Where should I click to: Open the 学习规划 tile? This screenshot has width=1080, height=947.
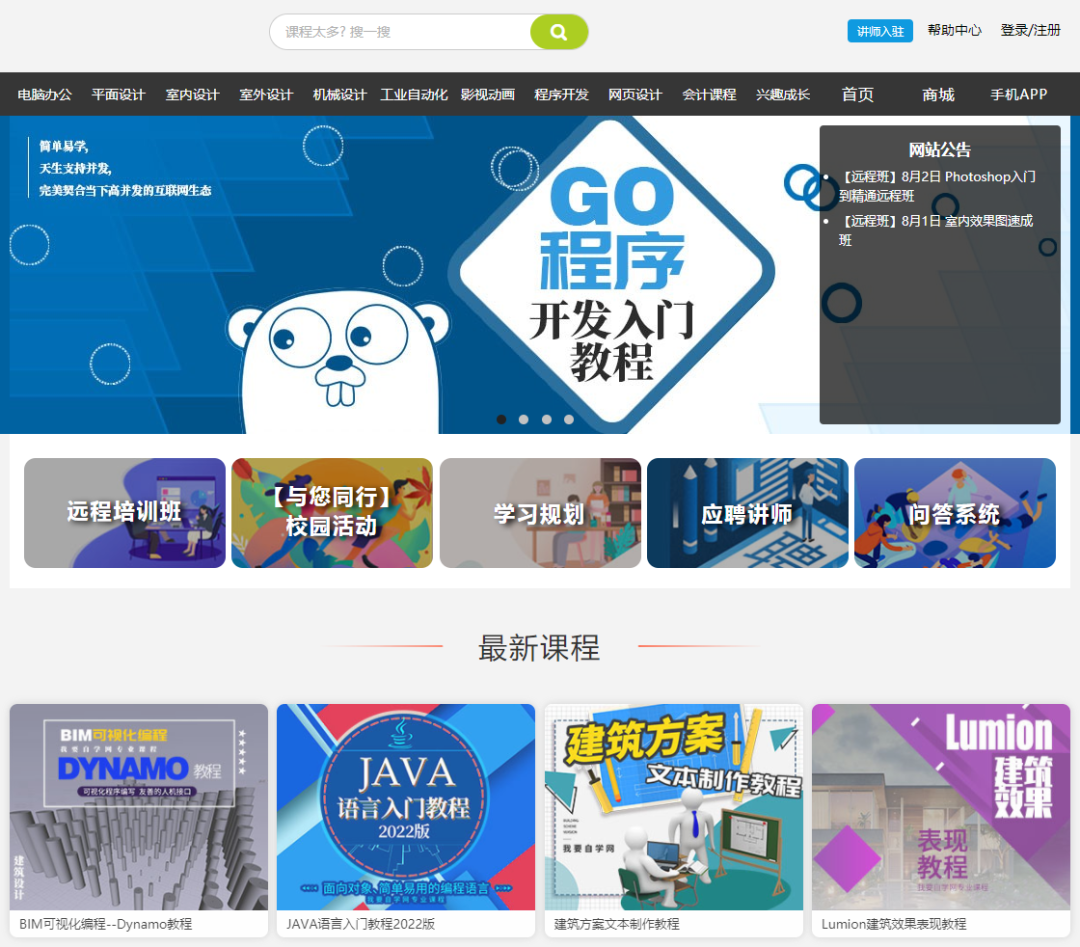coord(540,513)
